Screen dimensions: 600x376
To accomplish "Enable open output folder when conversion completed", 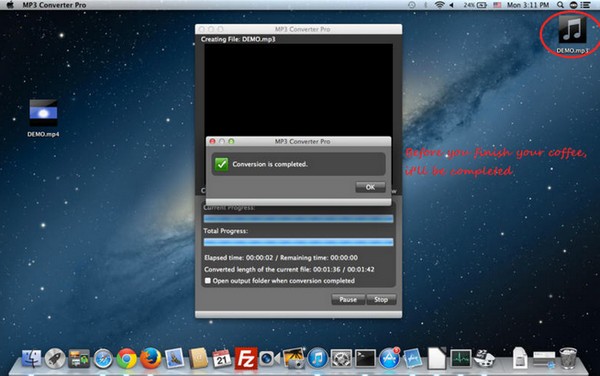I will click(x=208, y=281).
